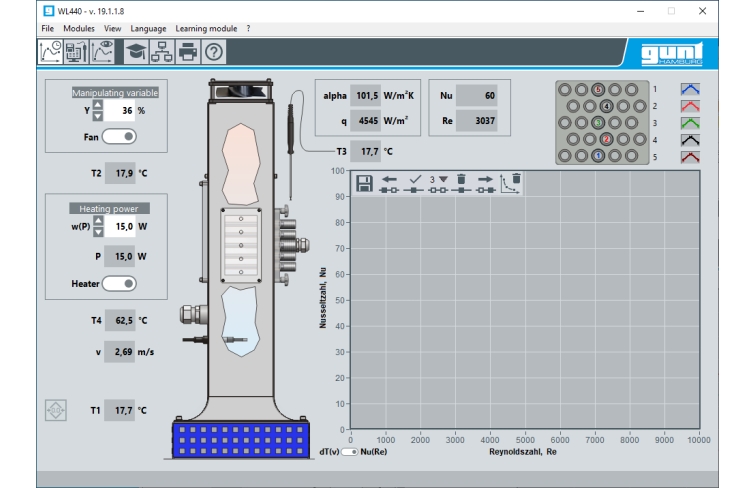
Task: Save measurements with the floppy disk icon
Action: [365, 183]
